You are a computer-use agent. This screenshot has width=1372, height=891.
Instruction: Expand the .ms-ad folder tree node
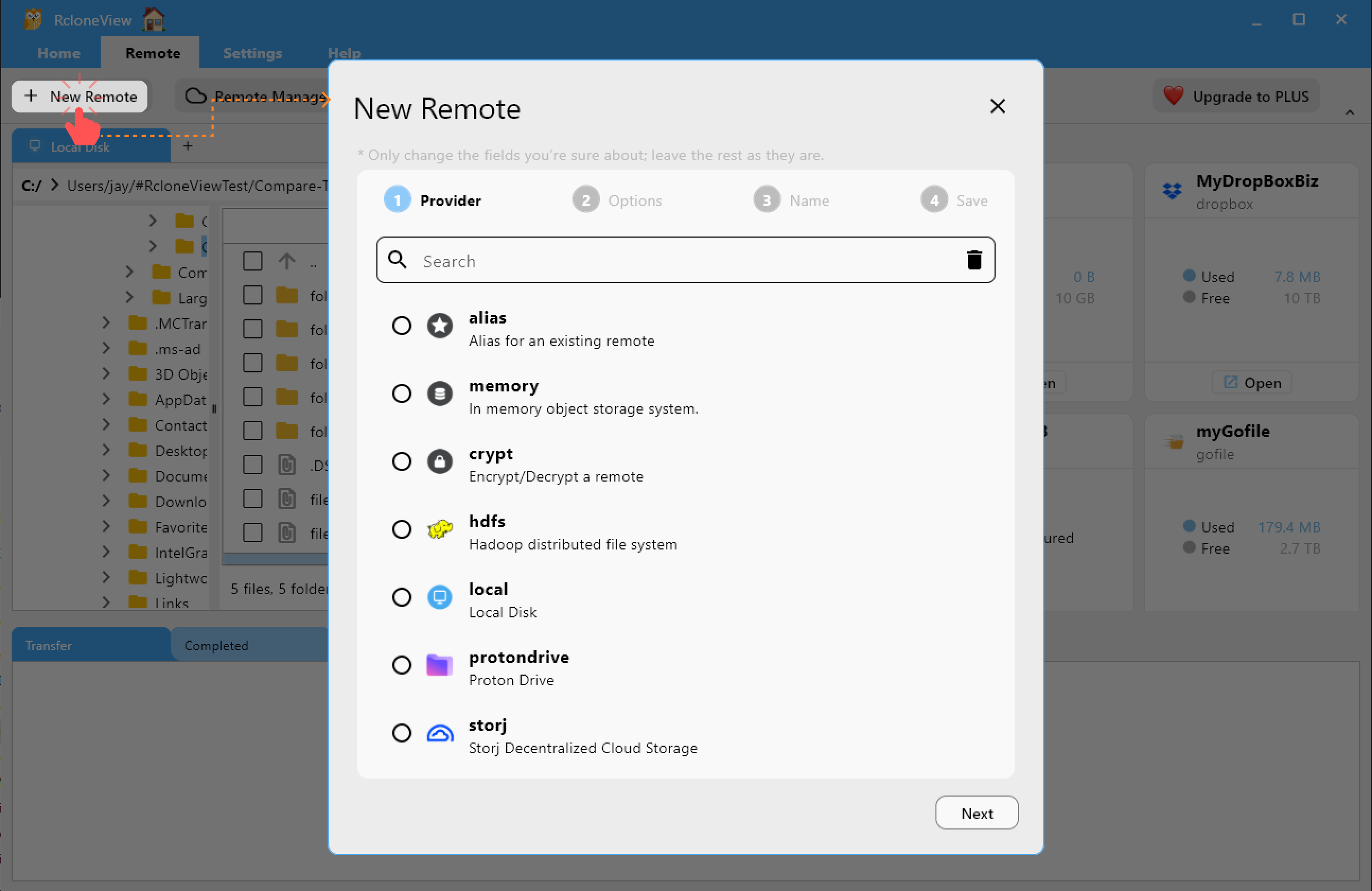point(106,348)
